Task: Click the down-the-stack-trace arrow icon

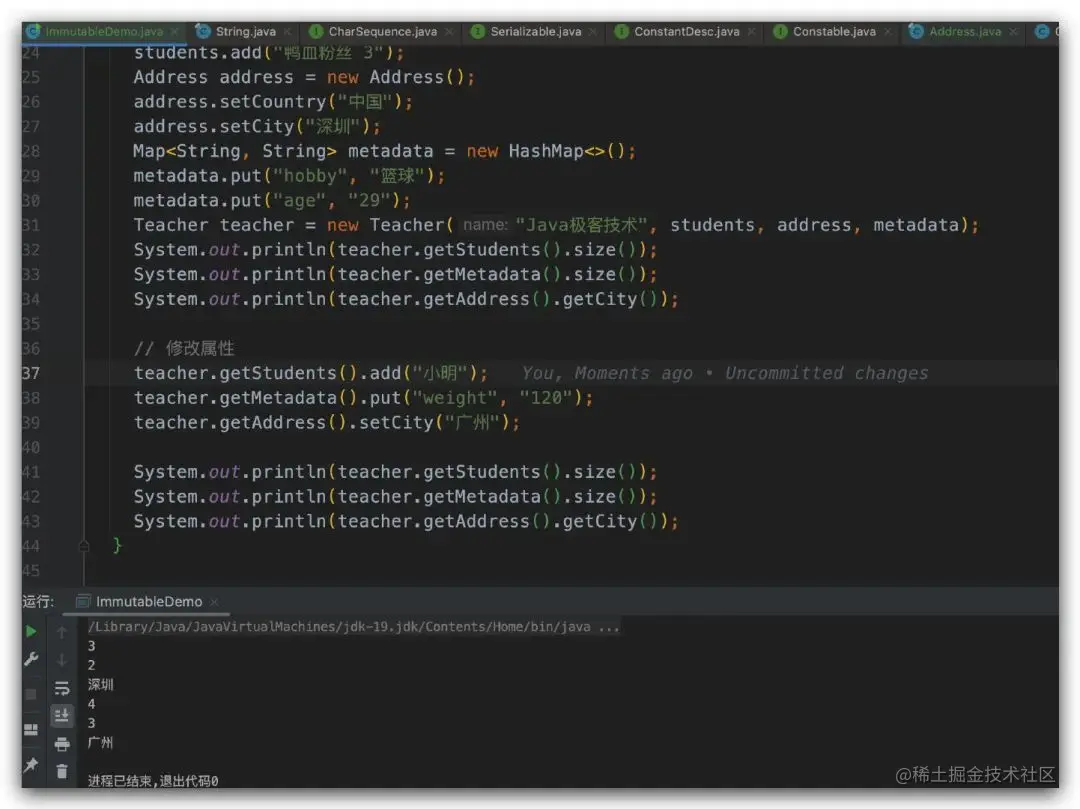Action: click(x=62, y=660)
